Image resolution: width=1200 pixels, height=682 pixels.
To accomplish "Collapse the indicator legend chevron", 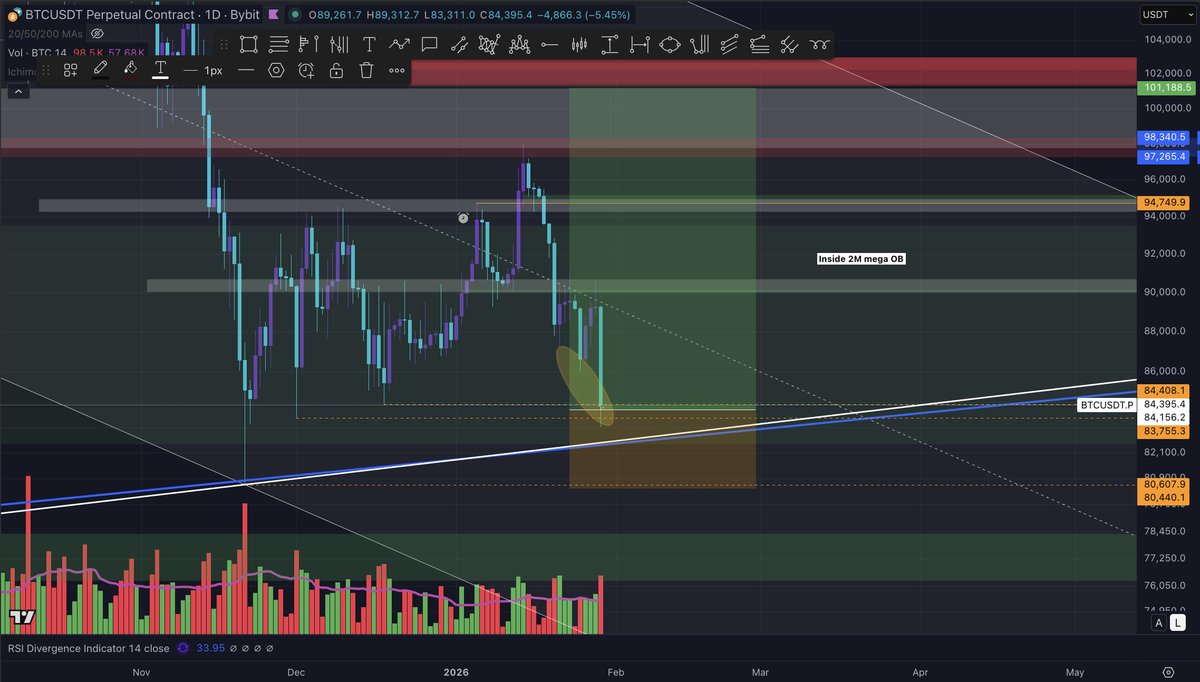I will click(18, 91).
